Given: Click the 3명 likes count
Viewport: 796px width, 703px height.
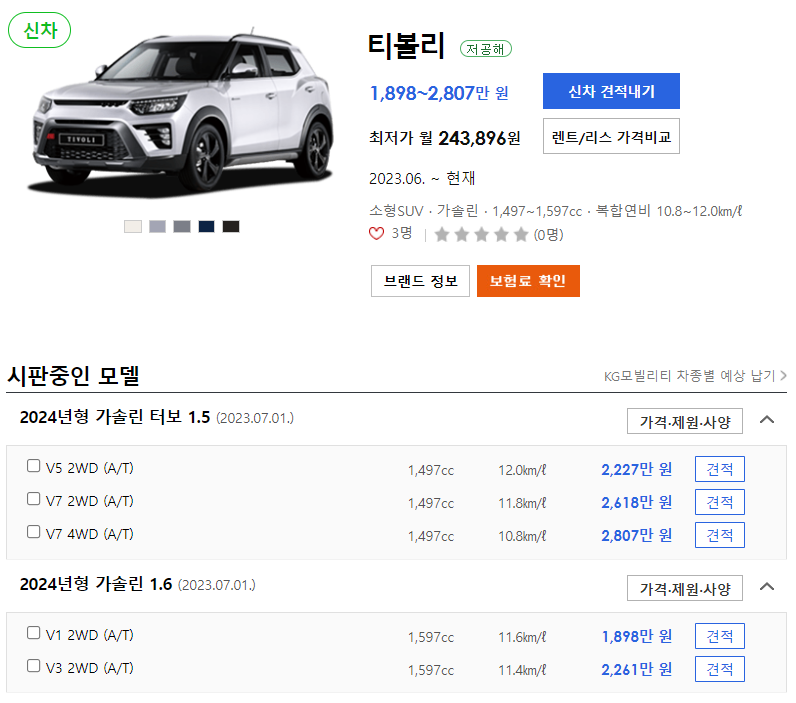Looking at the screenshot, I should (402, 233).
